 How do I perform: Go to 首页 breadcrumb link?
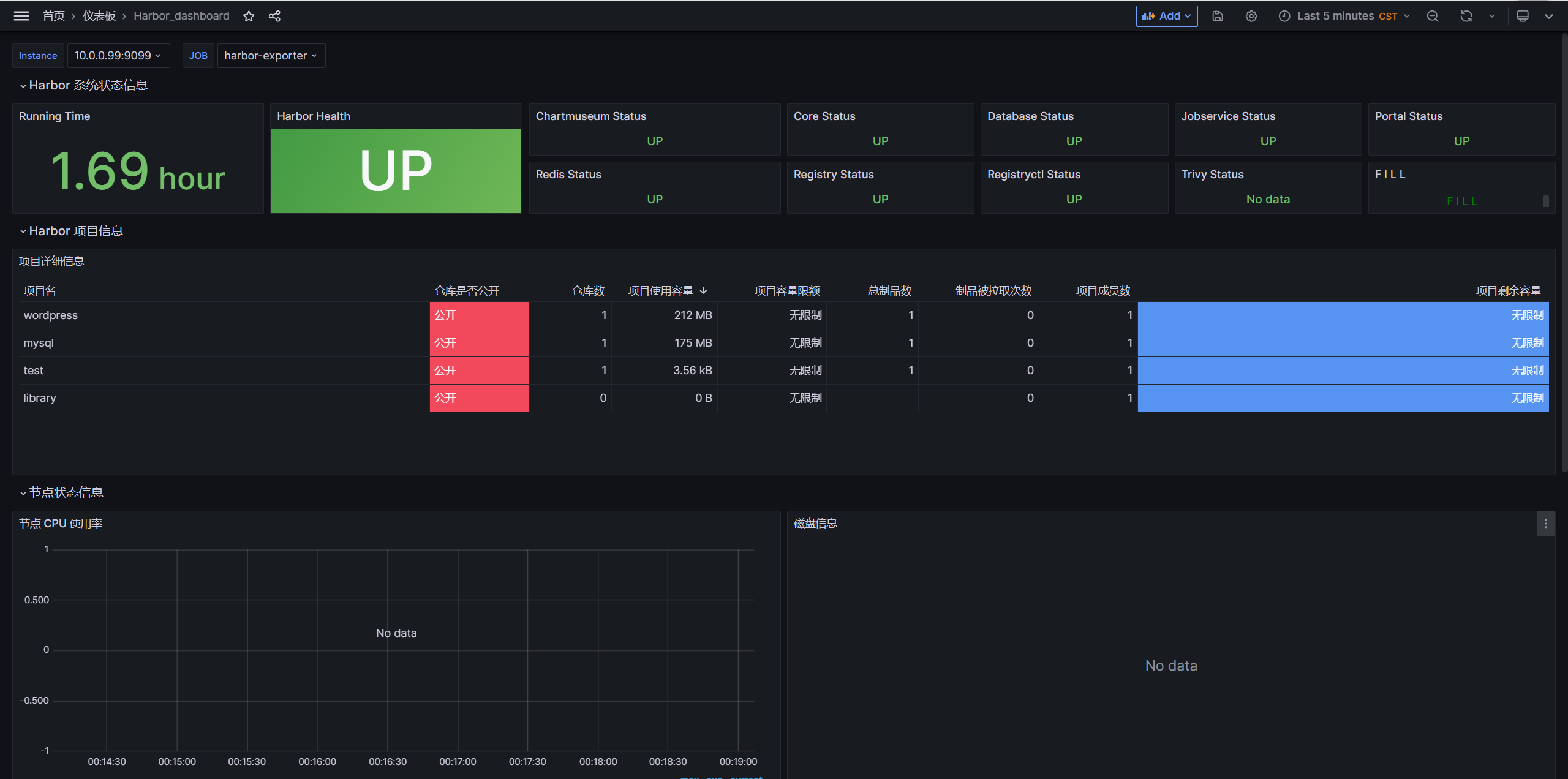click(53, 16)
